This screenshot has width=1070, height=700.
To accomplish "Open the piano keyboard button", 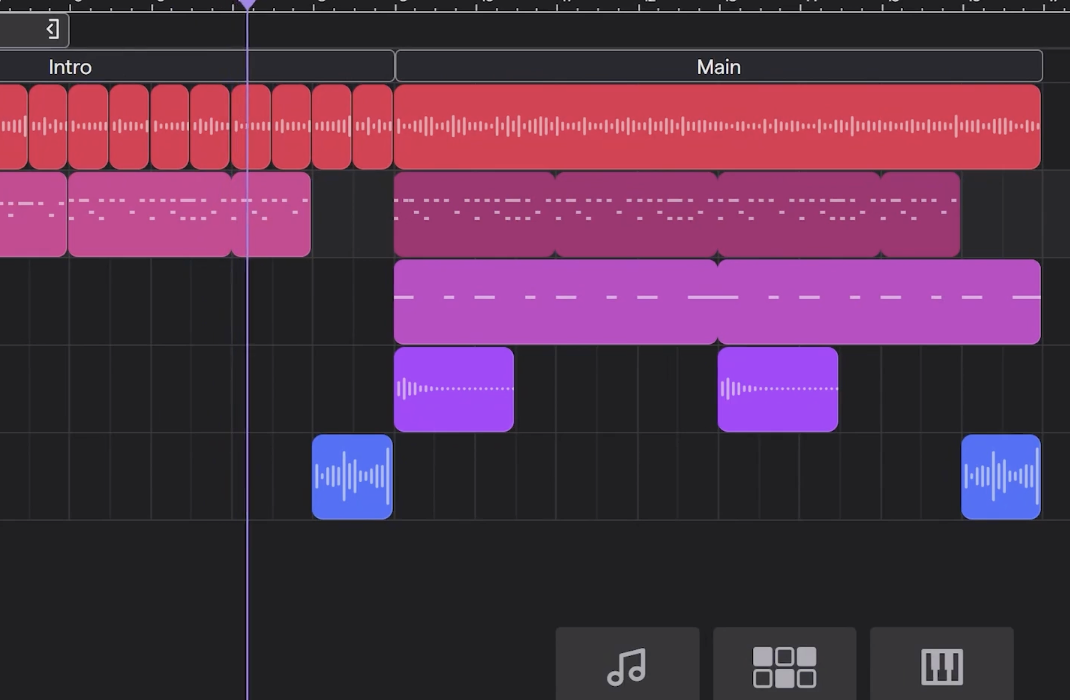I will click(942, 665).
